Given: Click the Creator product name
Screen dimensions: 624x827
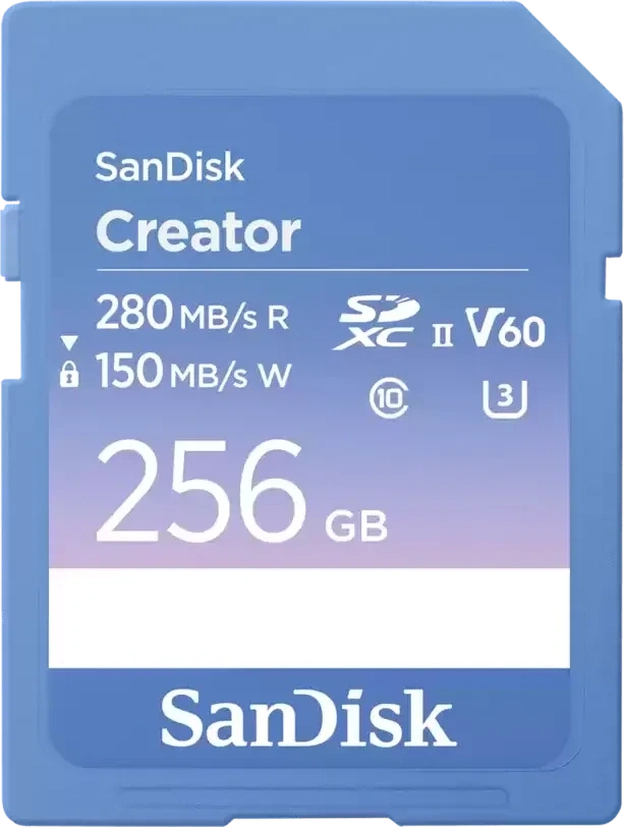Looking at the screenshot, I should (x=198, y=232).
